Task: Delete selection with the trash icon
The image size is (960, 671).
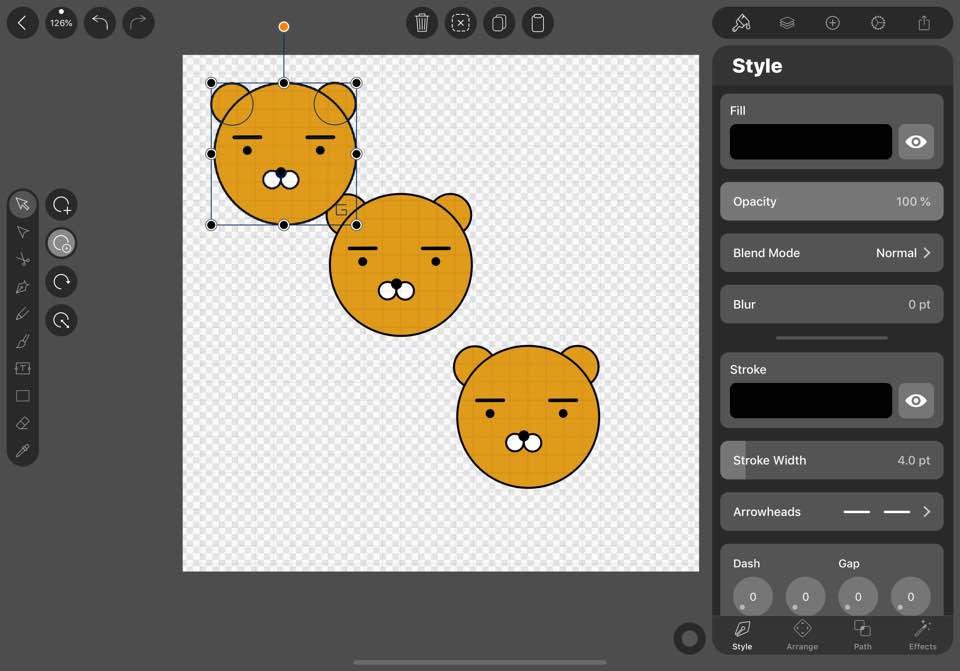Action: pyautogui.click(x=422, y=23)
